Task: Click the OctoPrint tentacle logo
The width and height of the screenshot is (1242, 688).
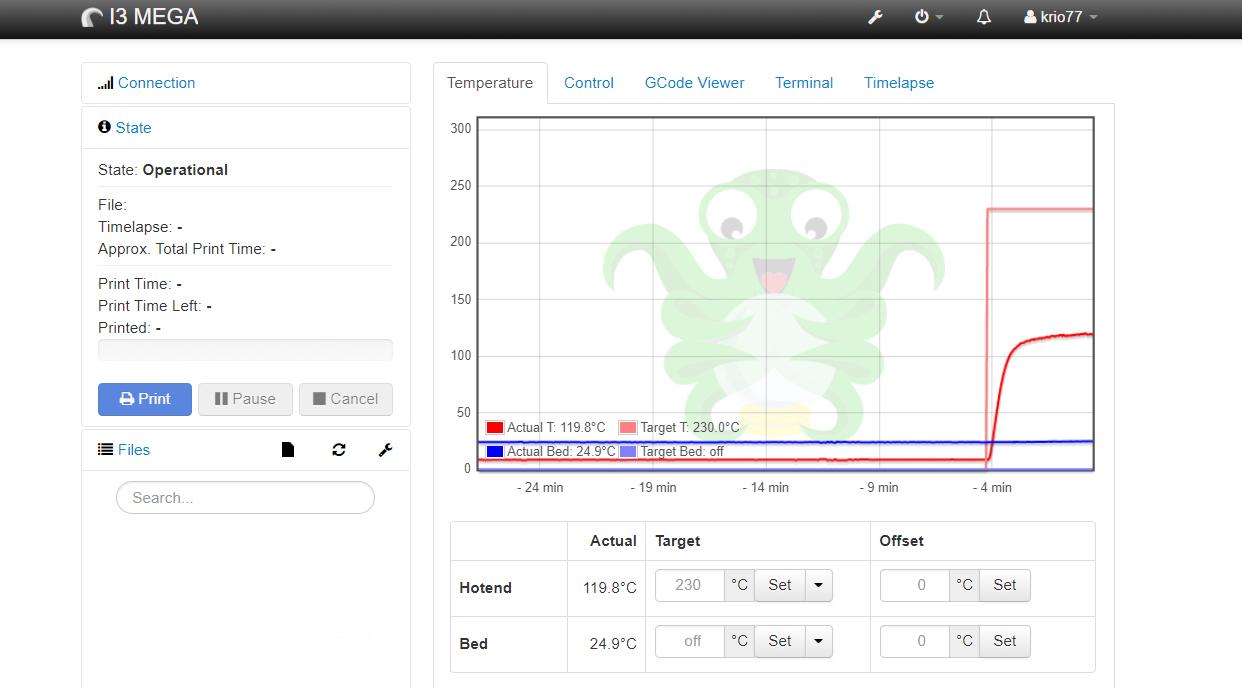Action: [x=92, y=17]
